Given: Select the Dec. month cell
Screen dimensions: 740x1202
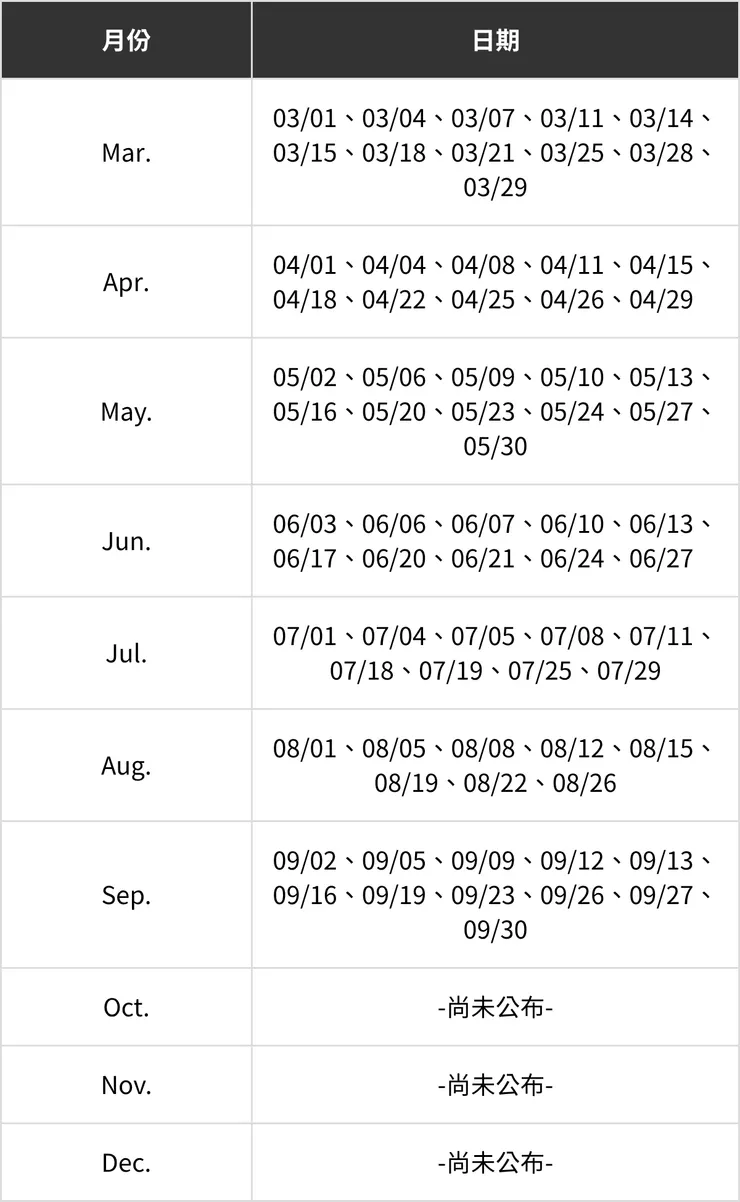Looking at the screenshot, I should tap(126, 1163).
